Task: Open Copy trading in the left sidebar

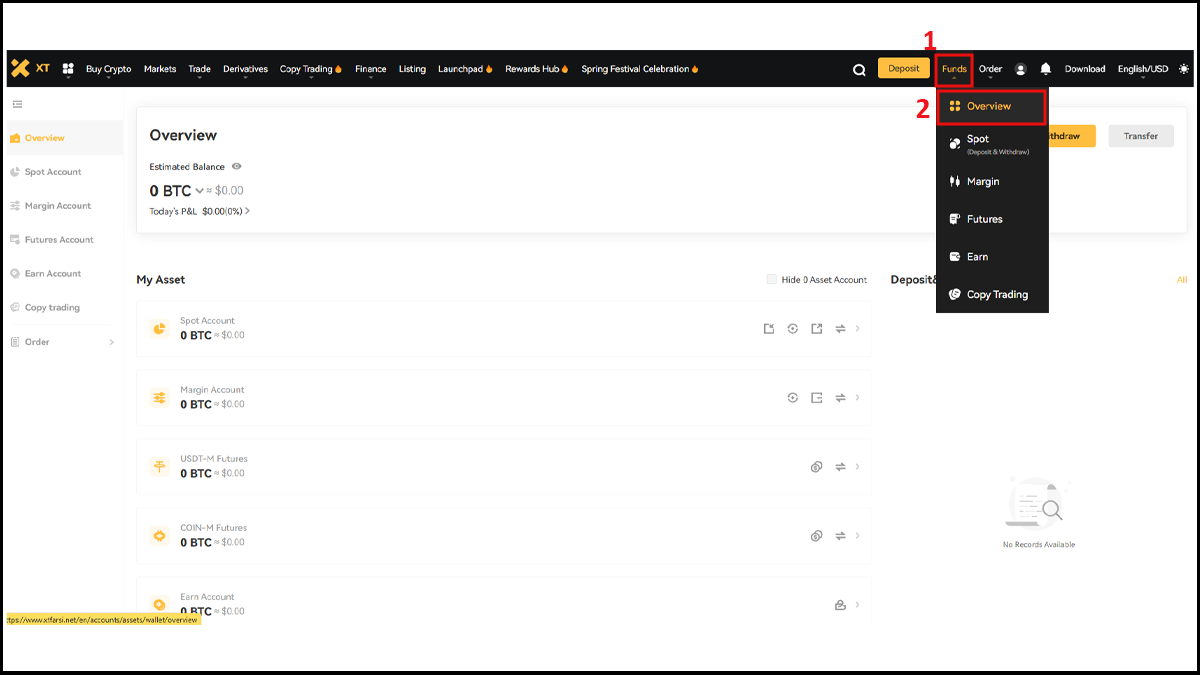Action: pyautogui.click(x=64, y=308)
